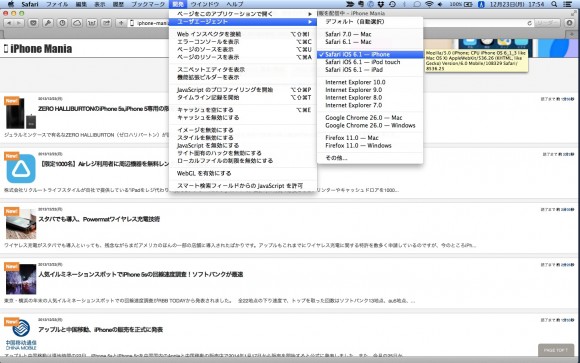Select Safari iOS 6.1 — iPad user agent
Image resolution: width=580 pixels, height=363 pixels.
370,70
